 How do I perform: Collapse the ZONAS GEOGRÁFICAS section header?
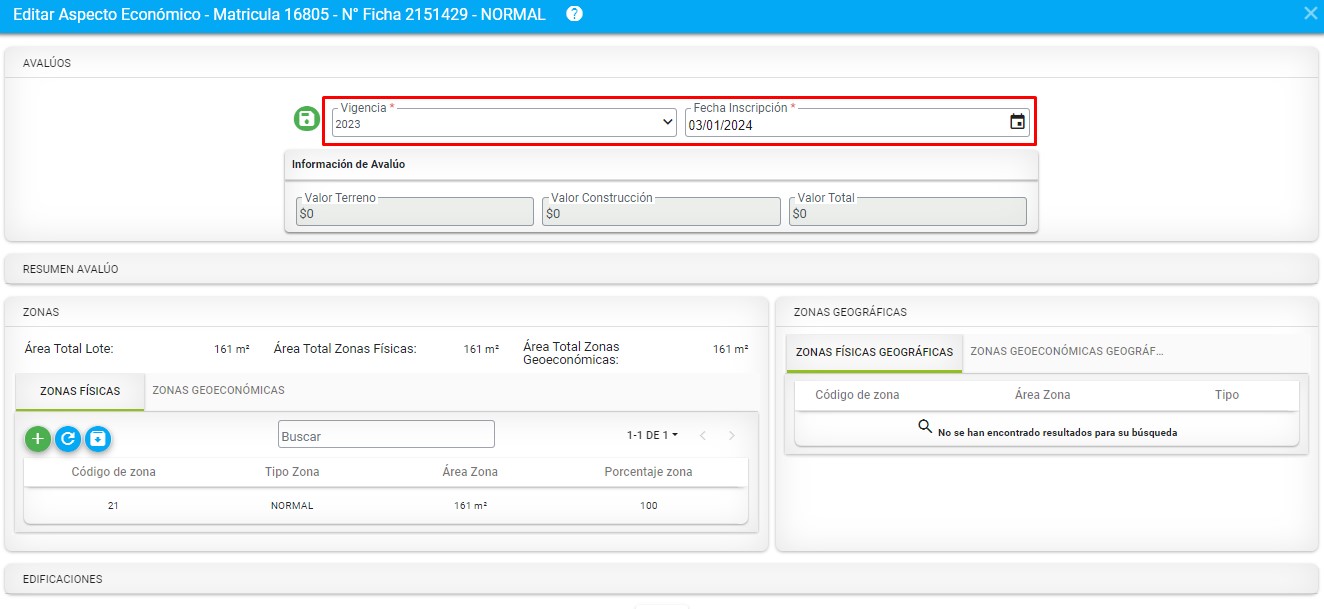(1047, 312)
